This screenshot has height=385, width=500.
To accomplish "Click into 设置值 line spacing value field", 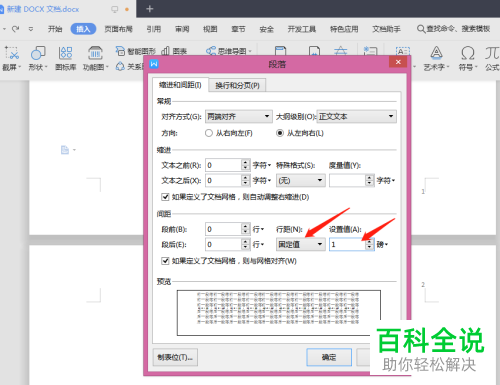I will tap(347, 244).
